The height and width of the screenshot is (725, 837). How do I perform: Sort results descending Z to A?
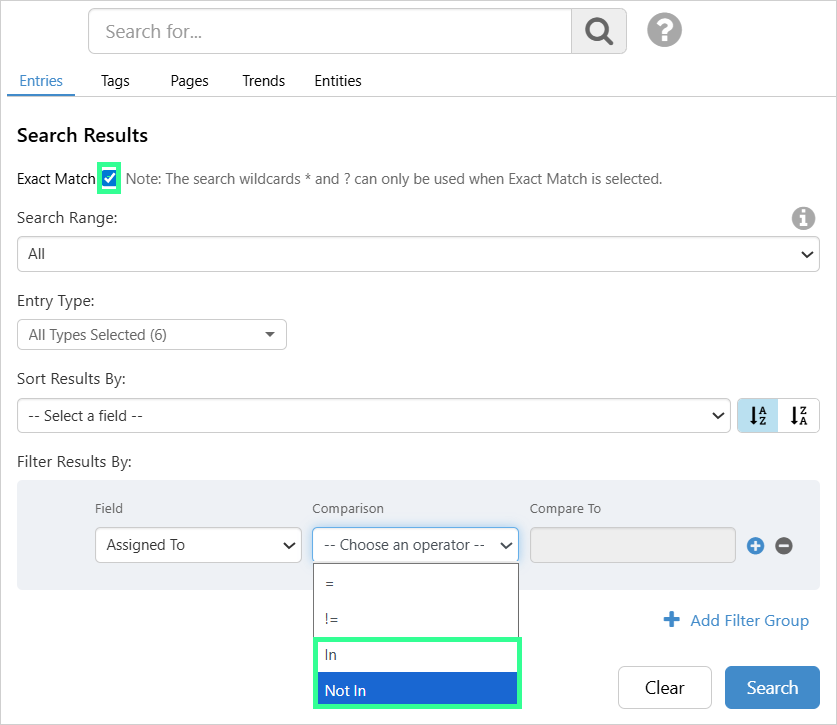pyautogui.click(x=798, y=416)
